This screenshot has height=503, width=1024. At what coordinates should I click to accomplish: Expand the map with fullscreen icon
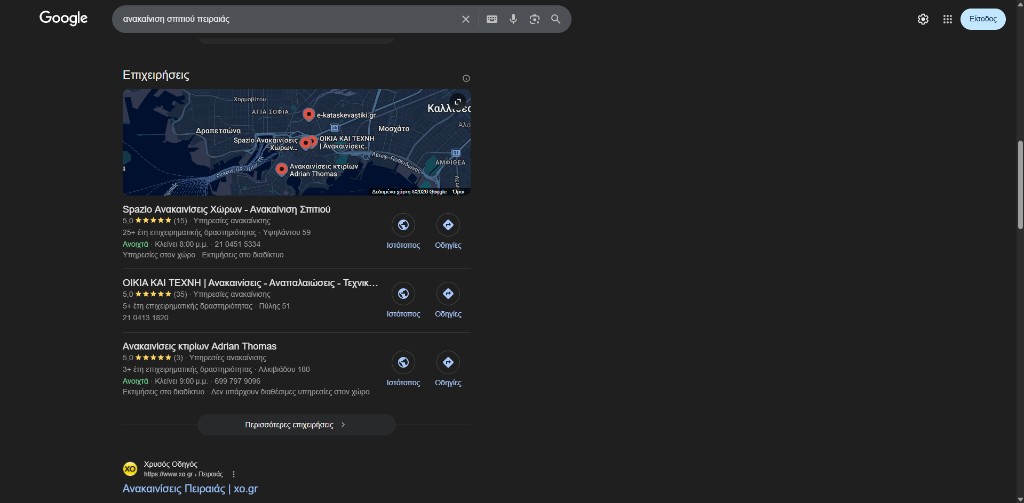click(458, 101)
